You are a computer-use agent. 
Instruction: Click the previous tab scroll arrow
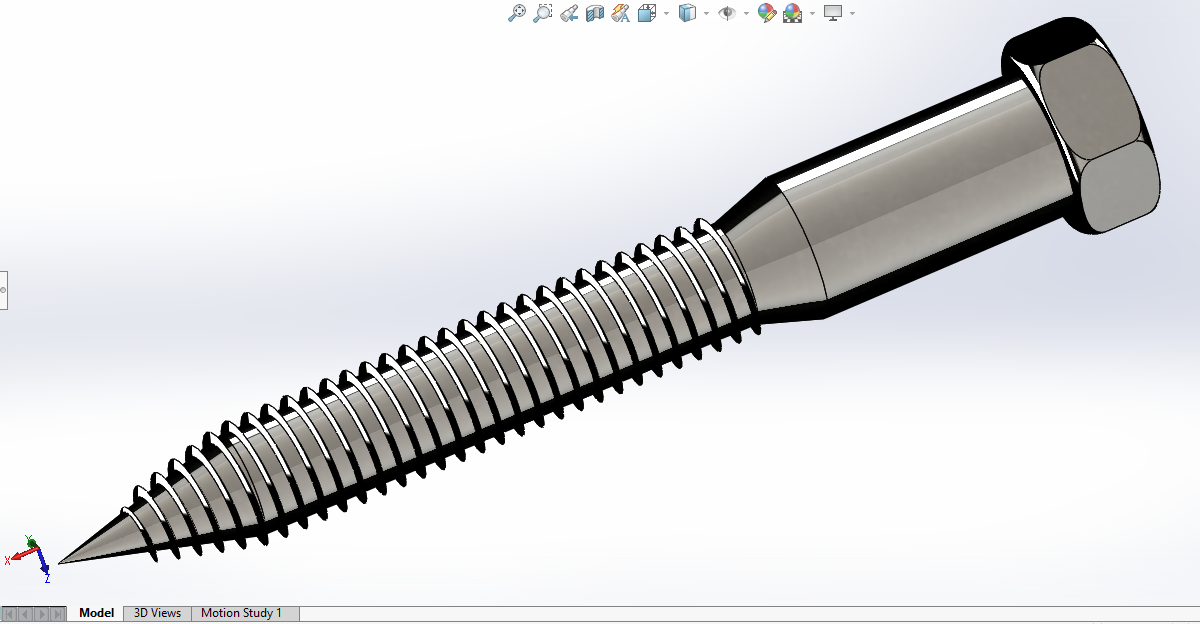(25, 614)
